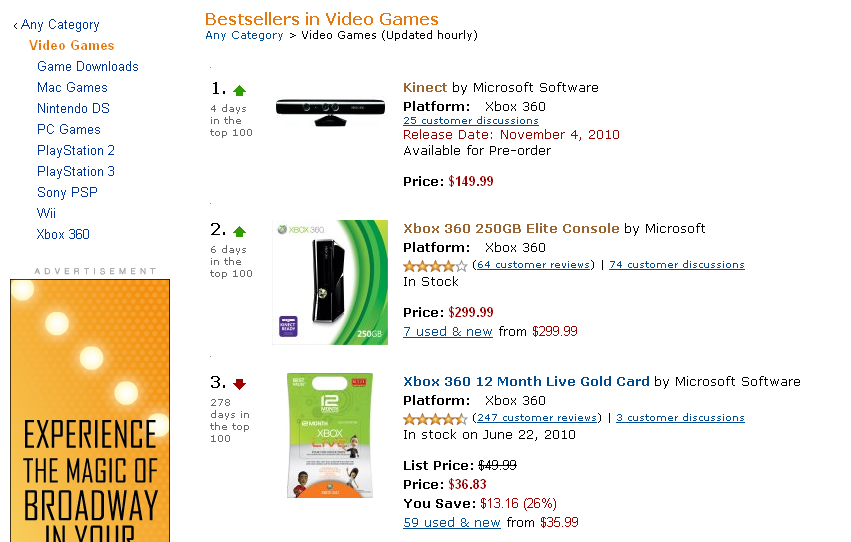Click the Broadway advertisement banner
This screenshot has height=542, width=851.
(90, 411)
